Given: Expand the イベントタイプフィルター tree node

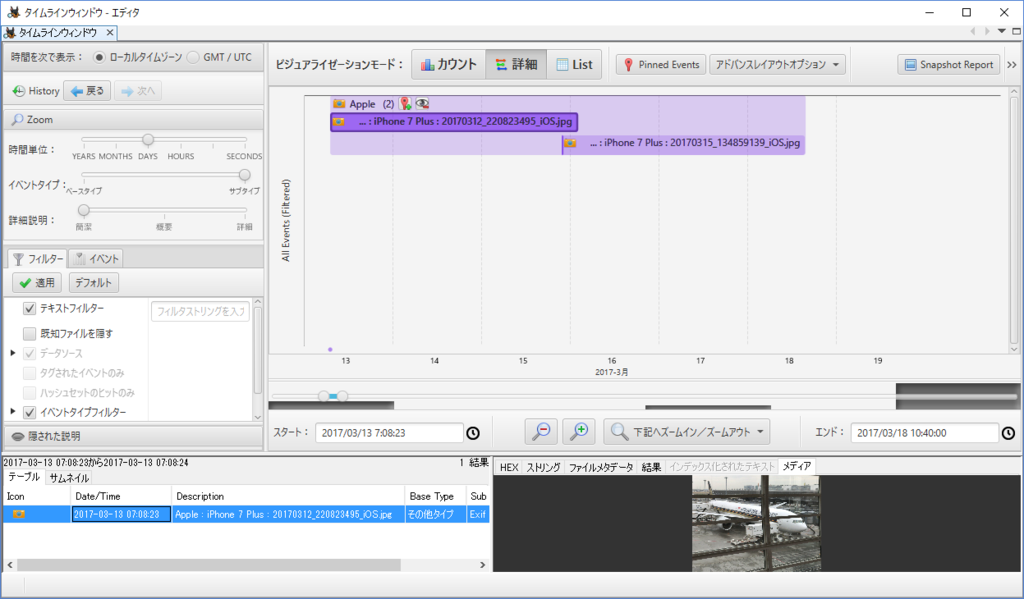Looking at the screenshot, I should coord(12,412).
